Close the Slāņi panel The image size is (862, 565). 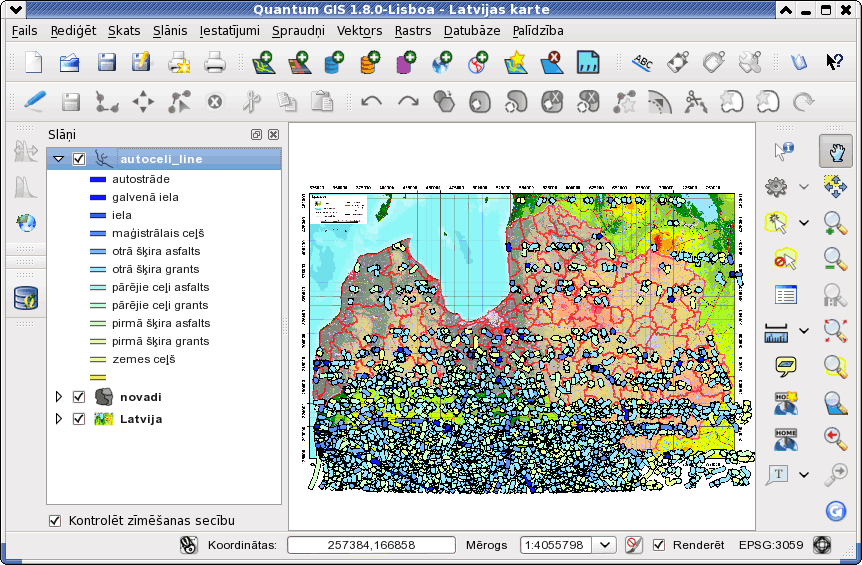tap(273, 135)
